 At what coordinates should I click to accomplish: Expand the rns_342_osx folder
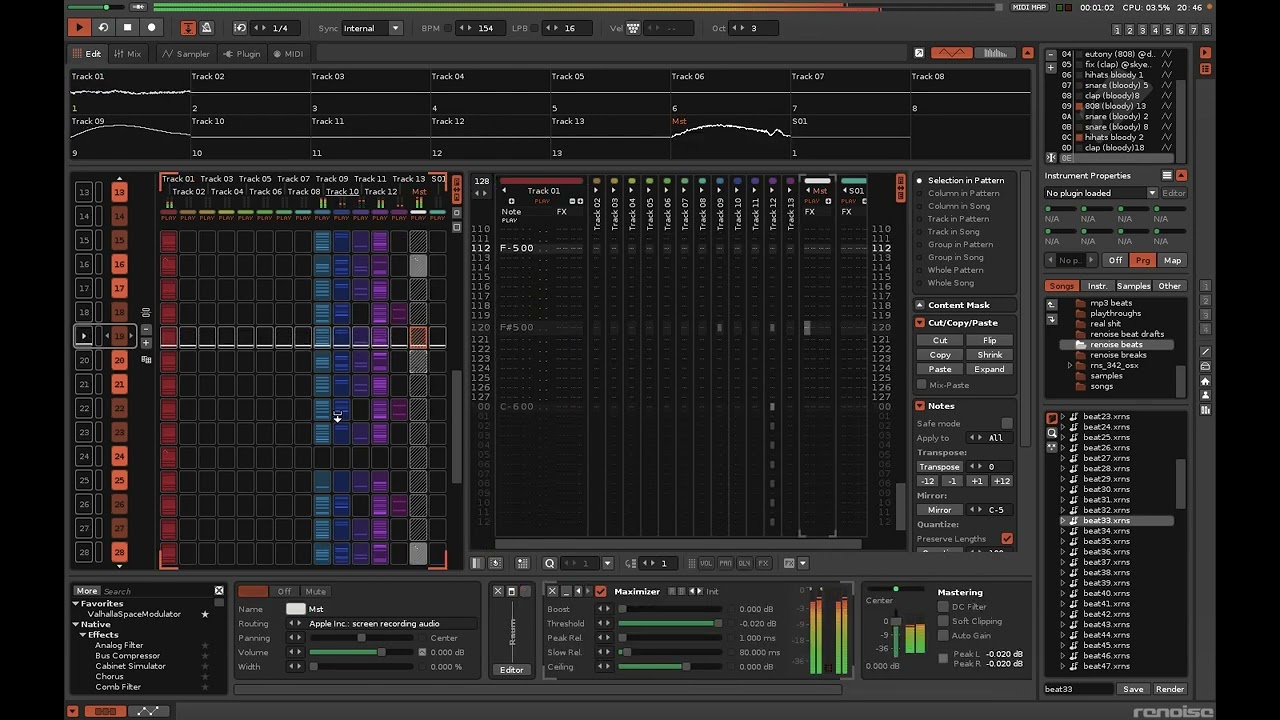1070,365
